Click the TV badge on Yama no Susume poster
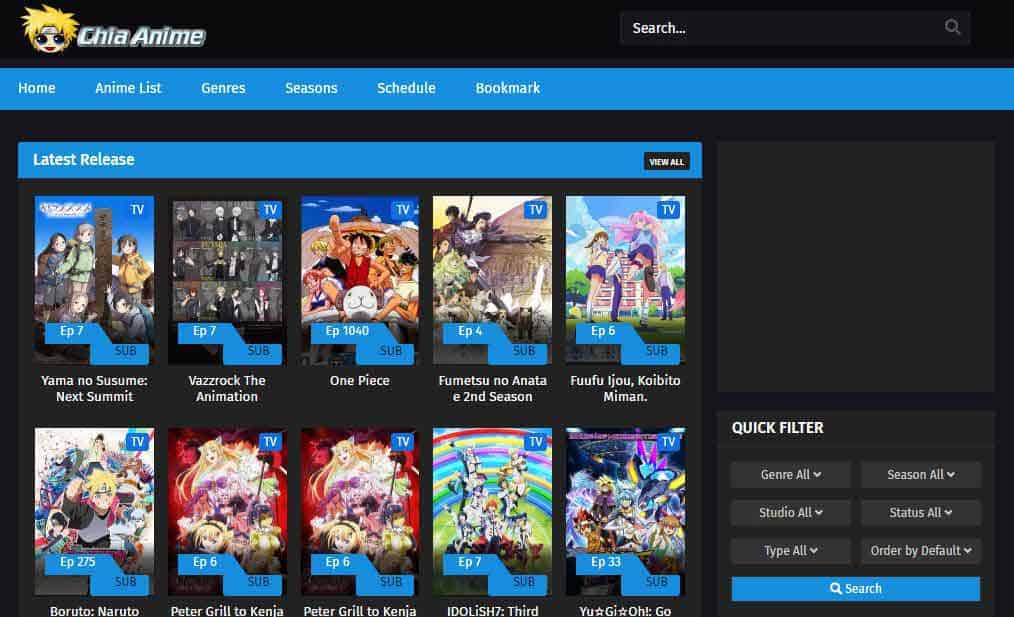This screenshot has height=617, width=1014. coord(138,210)
